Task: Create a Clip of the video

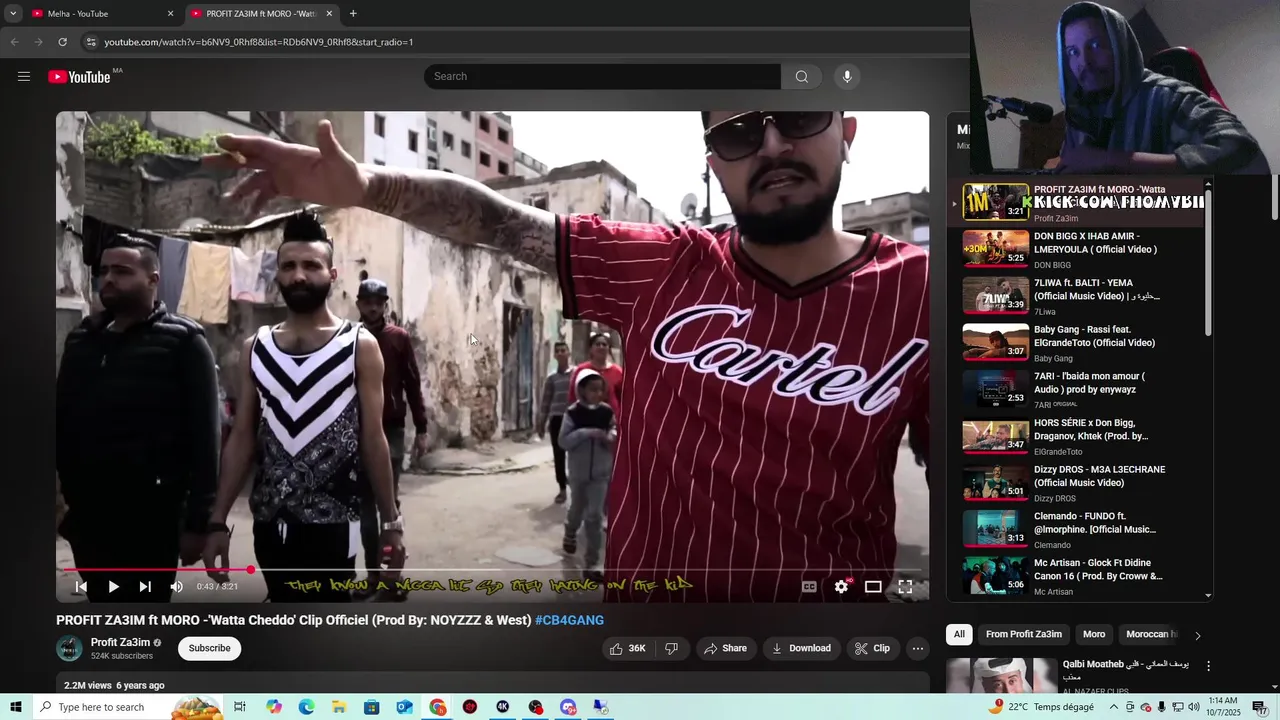Action: pyautogui.click(x=872, y=648)
